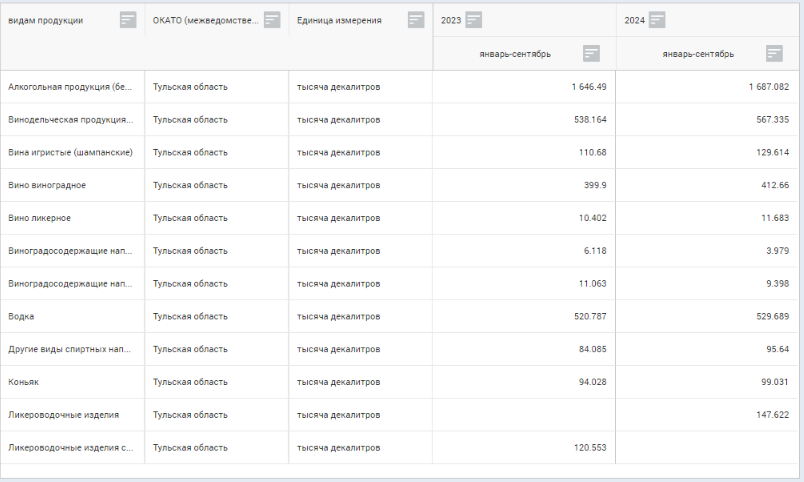This screenshot has width=804, height=482.
Task: Click the "Тульская область" cell in Коньяк row
Action: pyautogui.click(x=190, y=382)
